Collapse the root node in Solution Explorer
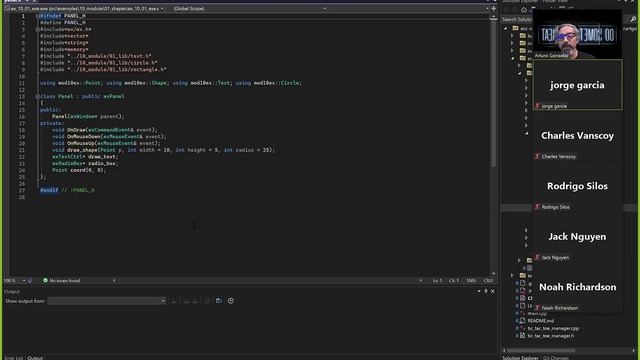 (506, 28)
